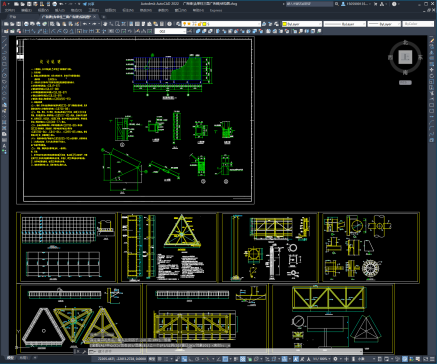Viewport: 437px width, 364px height.
Task: Open the View menu
Action: [x=43, y=10]
